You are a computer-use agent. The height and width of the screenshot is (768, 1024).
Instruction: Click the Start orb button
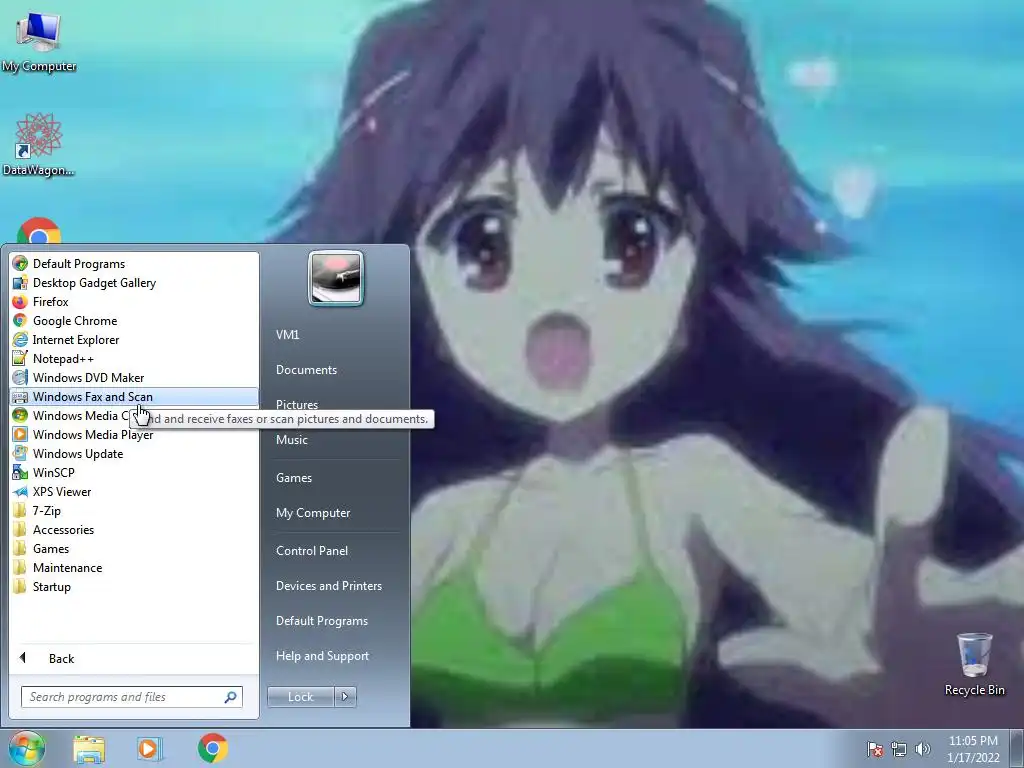pyautogui.click(x=27, y=748)
